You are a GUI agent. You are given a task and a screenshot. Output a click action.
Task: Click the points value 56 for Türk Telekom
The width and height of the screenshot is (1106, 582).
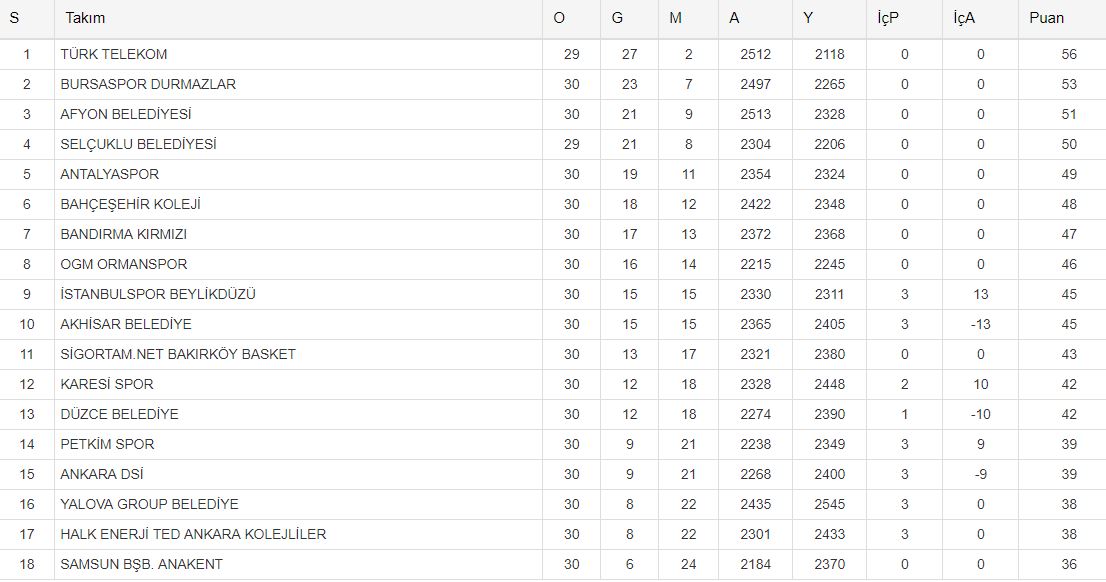point(1069,54)
